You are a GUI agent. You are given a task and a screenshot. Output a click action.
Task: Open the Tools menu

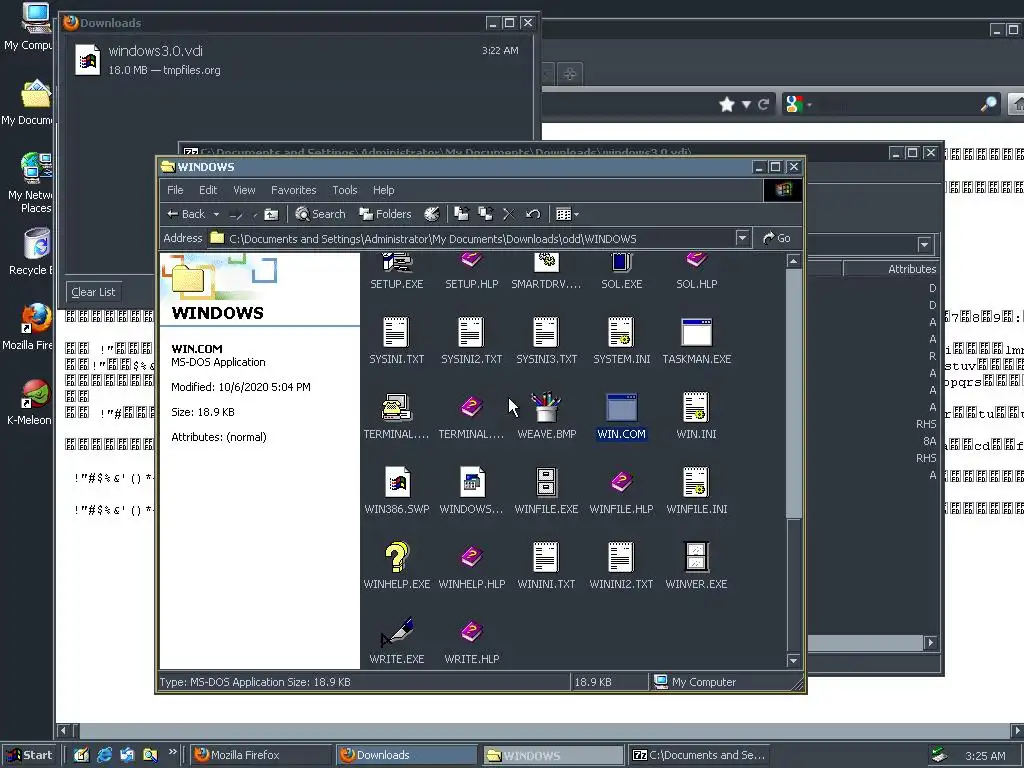point(345,190)
